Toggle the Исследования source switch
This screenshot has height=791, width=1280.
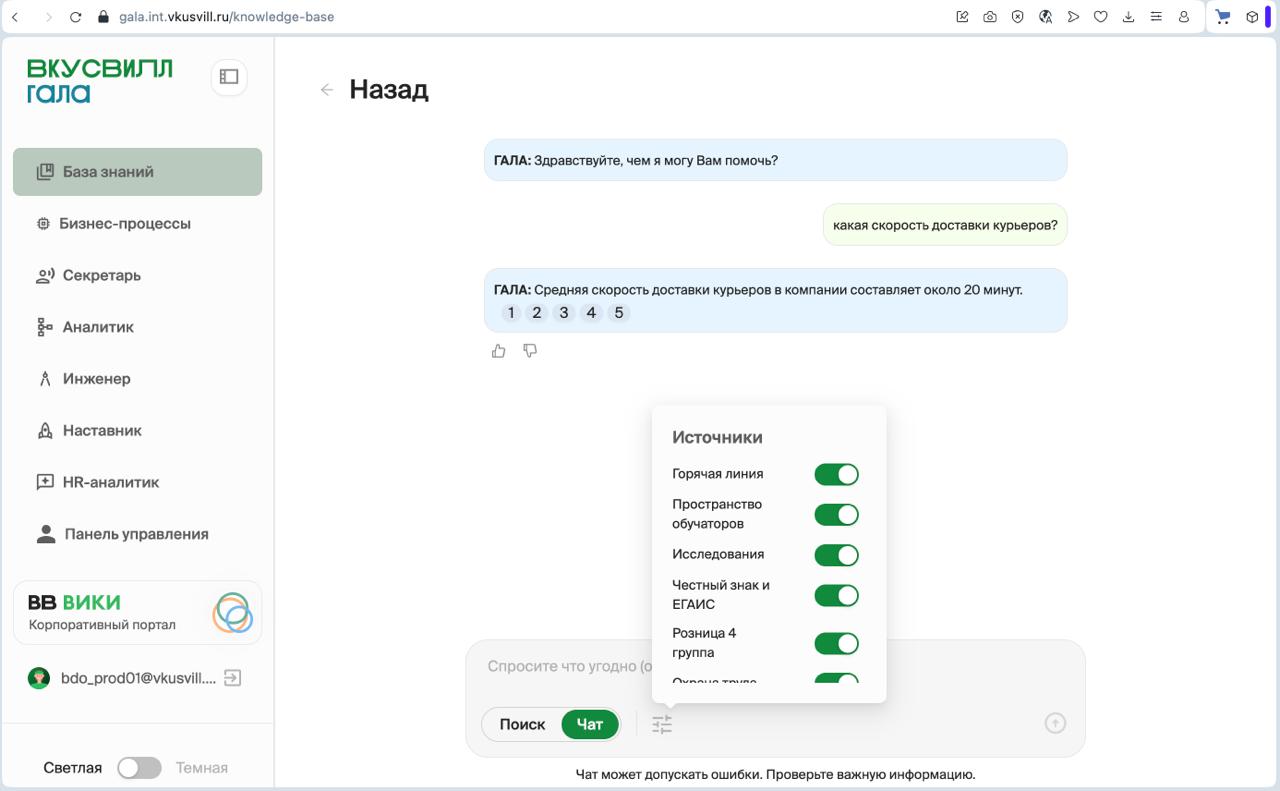tap(836, 555)
